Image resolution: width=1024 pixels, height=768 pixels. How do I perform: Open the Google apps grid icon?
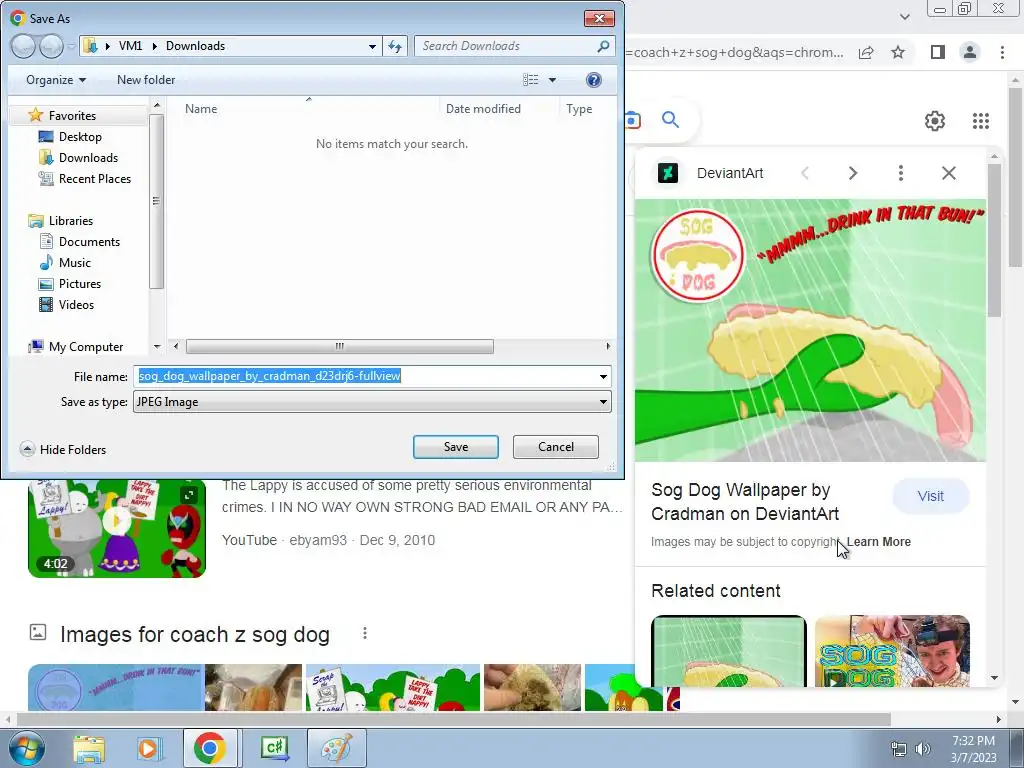981,121
